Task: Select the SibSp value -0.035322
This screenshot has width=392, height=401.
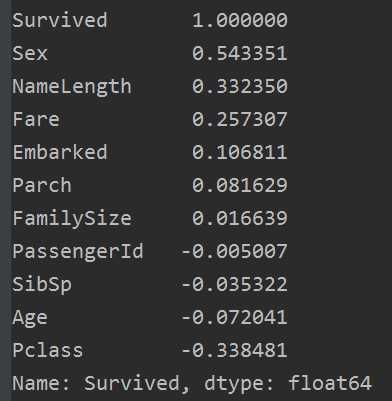Action: 234,284
